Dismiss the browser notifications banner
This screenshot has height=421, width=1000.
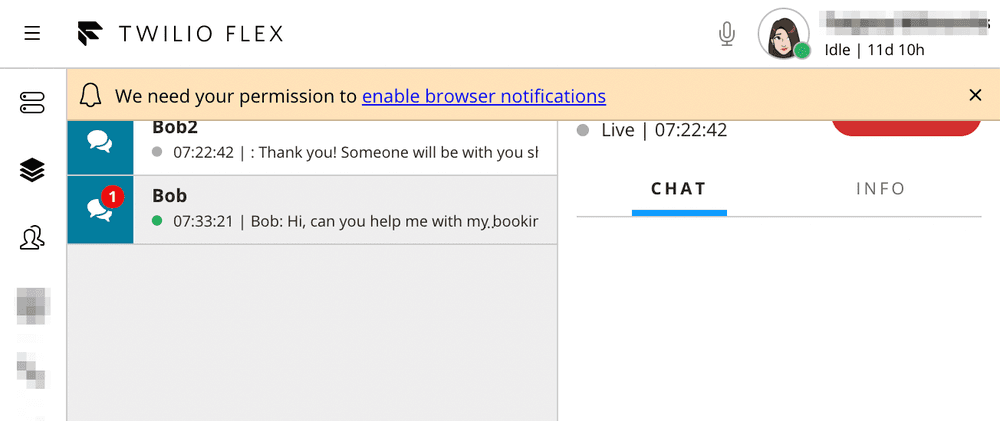(x=976, y=95)
